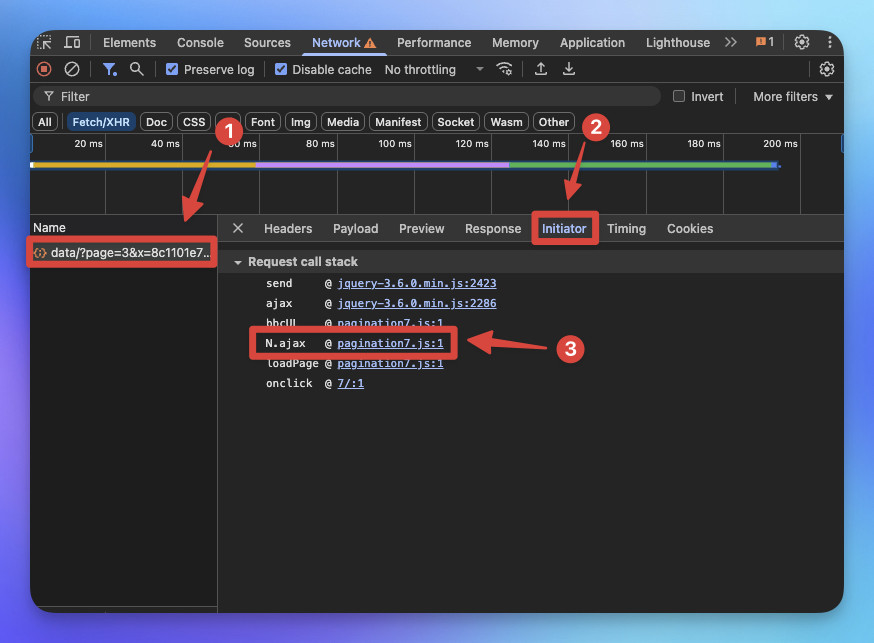
Task: Click the Name column header
Action: [x=49, y=227]
